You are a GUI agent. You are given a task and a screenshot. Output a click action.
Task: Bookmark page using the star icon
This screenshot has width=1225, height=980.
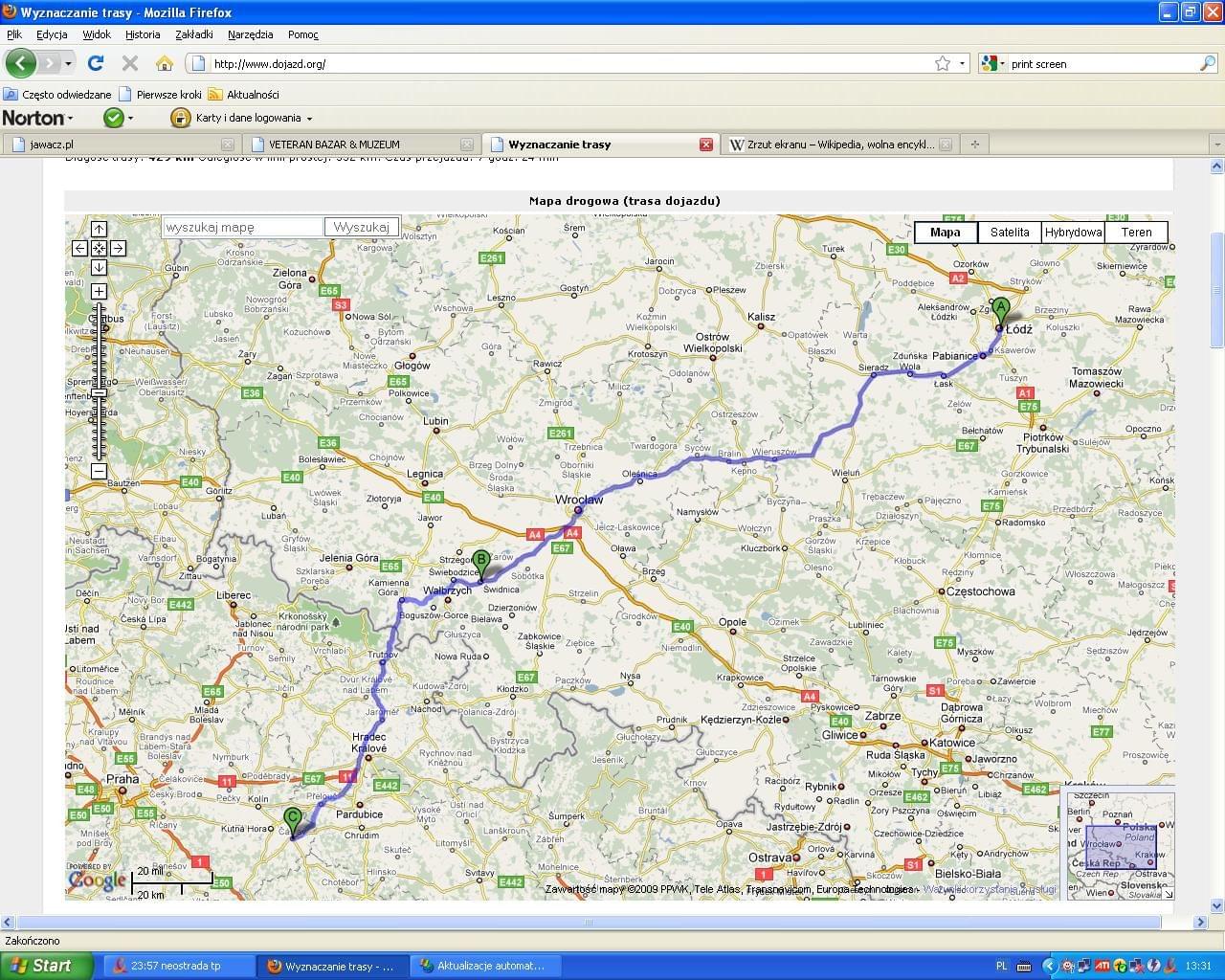pos(942,63)
